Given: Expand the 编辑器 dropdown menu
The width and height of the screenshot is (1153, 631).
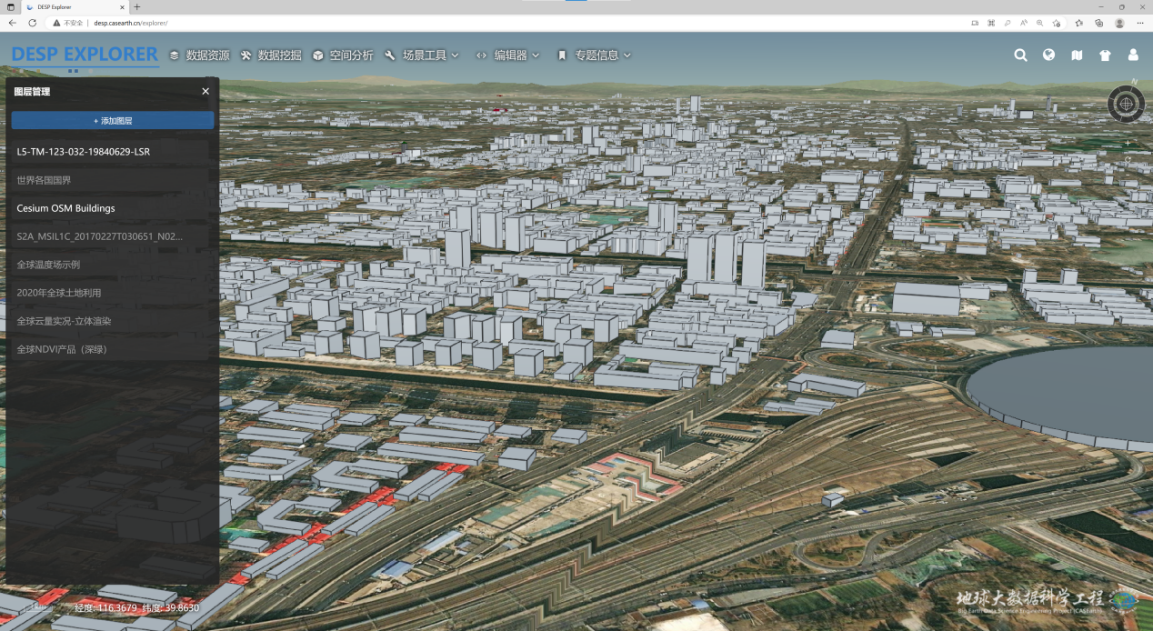Looking at the screenshot, I should pyautogui.click(x=508, y=56).
